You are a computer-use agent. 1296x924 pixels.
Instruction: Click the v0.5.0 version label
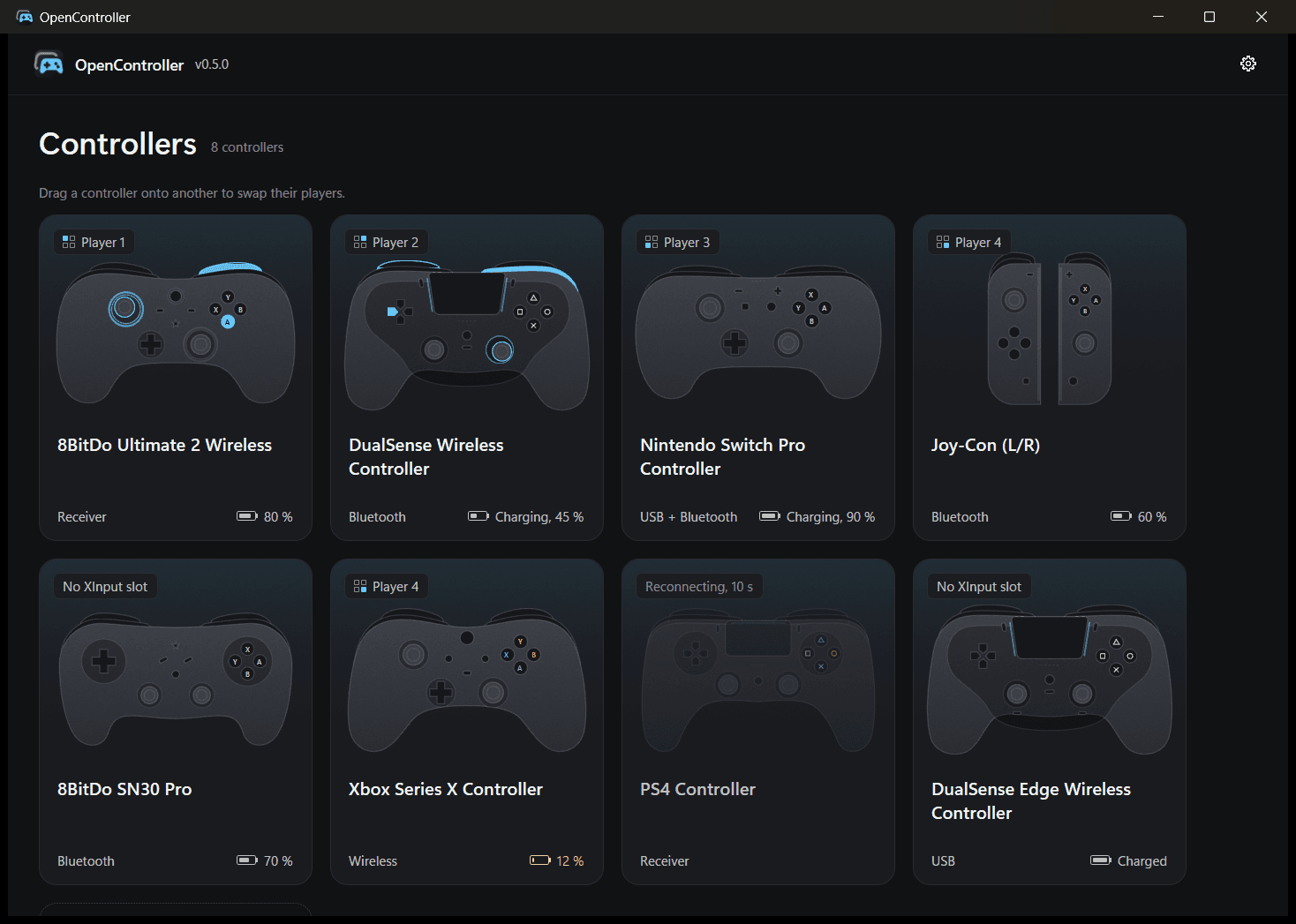[212, 64]
